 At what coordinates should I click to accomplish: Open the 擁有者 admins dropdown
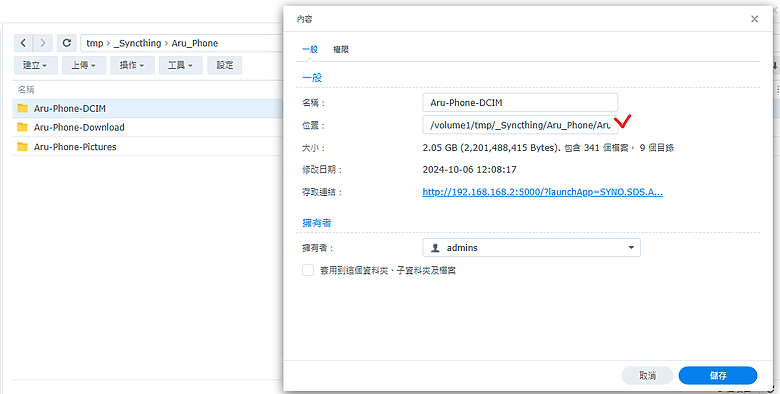[531, 248]
